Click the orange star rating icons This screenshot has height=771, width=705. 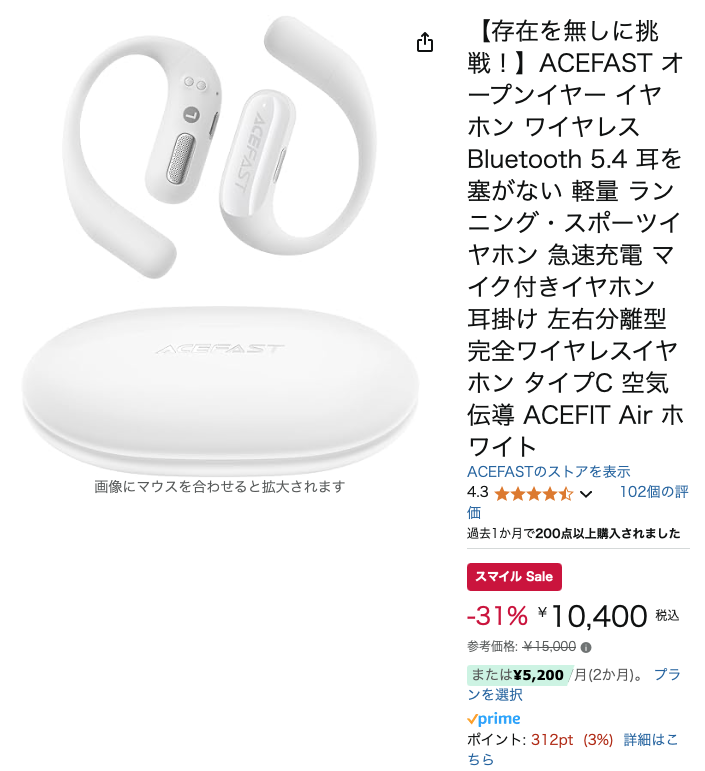tap(534, 493)
